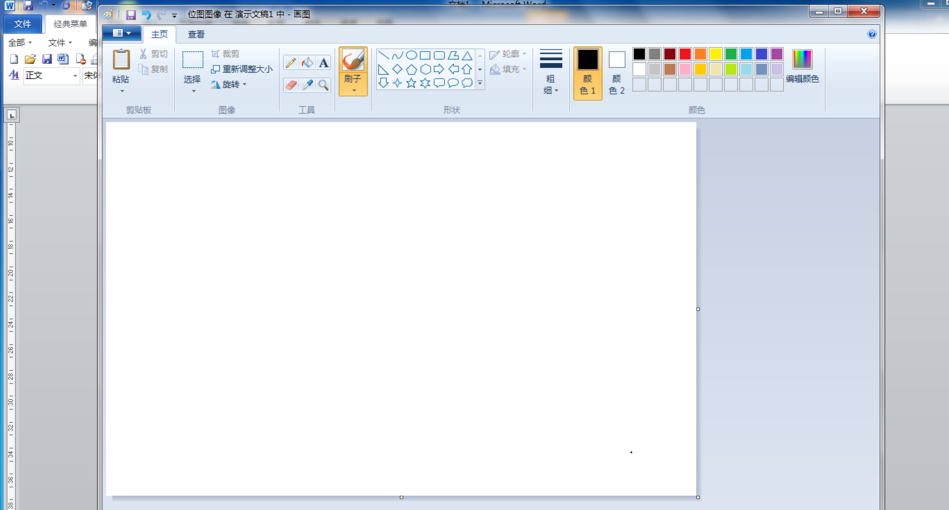Image resolution: width=949 pixels, height=510 pixels.
Task: Click the canvas bottom-right corner resize handle
Action: [x=698, y=497]
